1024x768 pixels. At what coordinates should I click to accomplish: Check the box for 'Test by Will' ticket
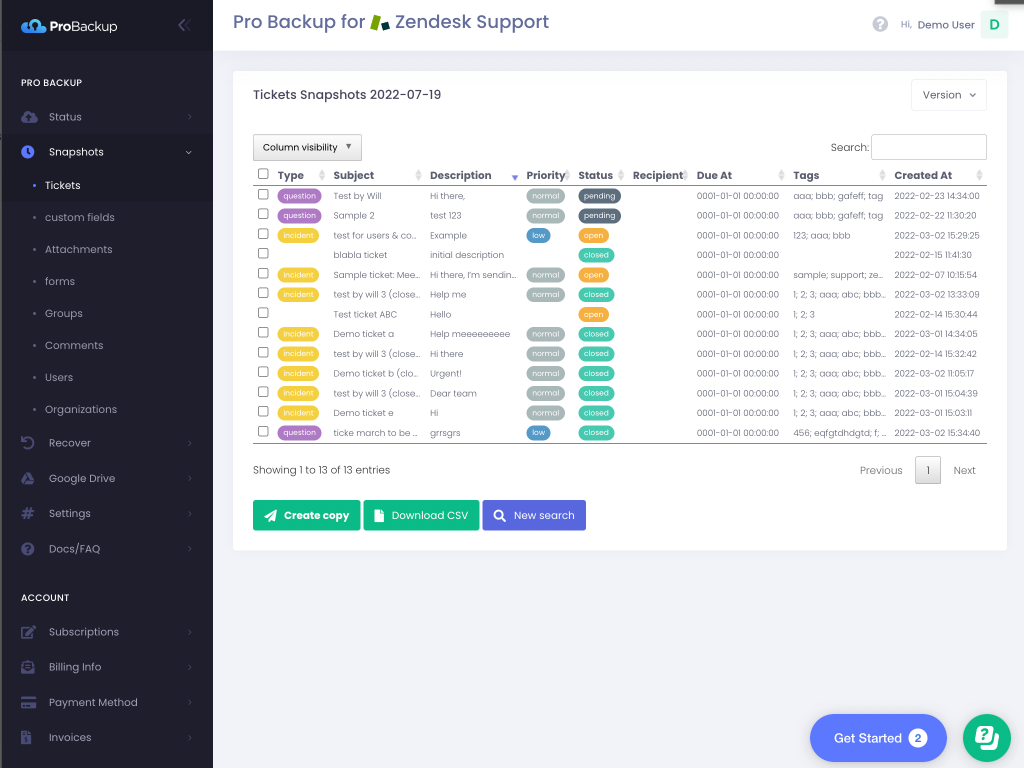click(x=263, y=195)
